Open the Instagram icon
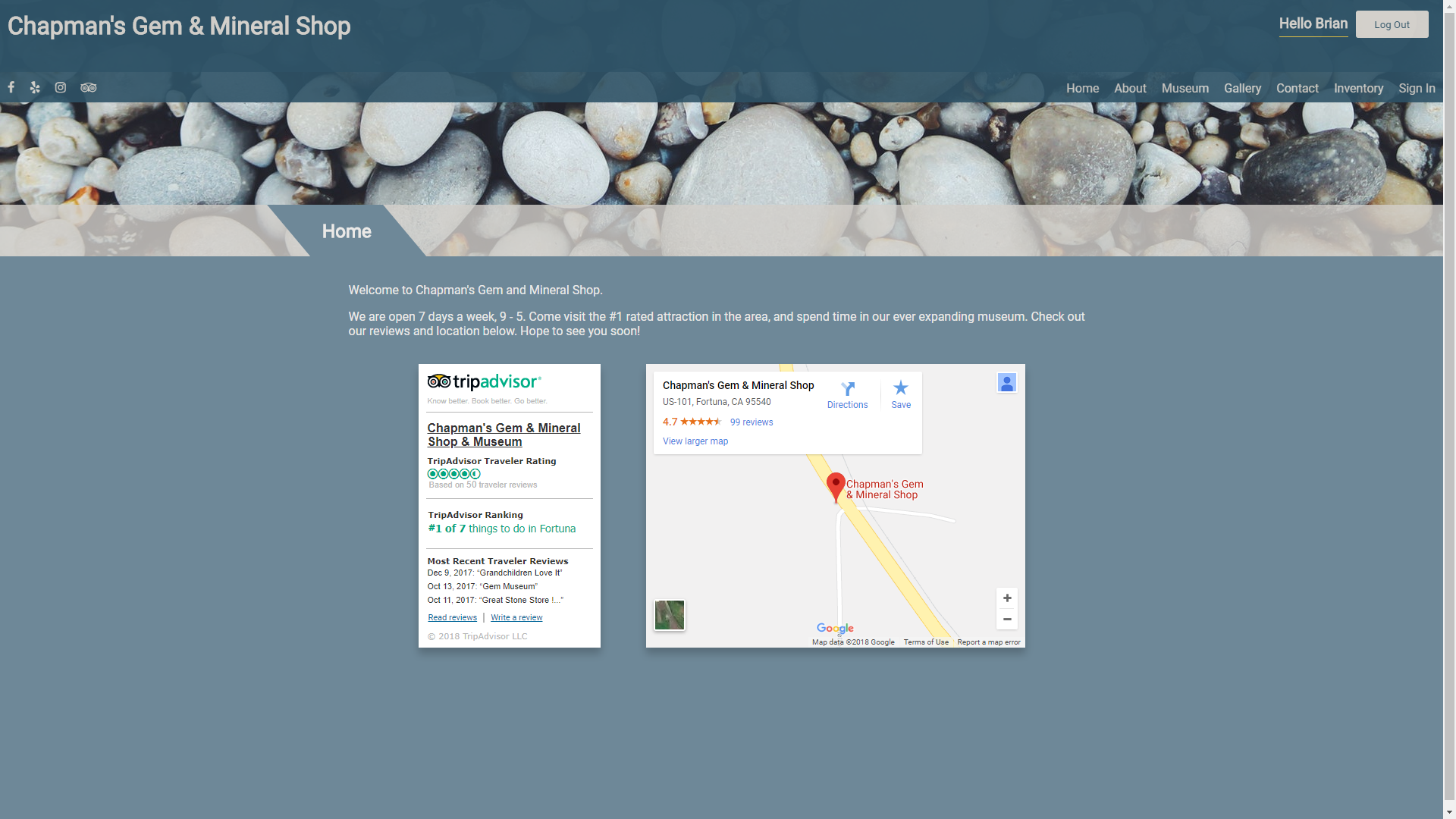The image size is (1456, 819). [x=60, y=88]
